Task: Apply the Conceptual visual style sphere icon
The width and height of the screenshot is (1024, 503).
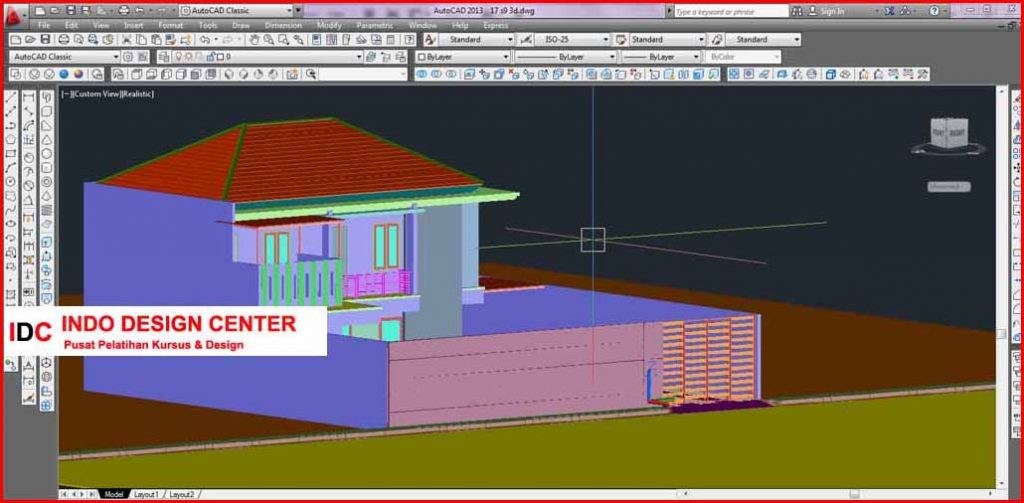Action: click(x=78, y=74)
